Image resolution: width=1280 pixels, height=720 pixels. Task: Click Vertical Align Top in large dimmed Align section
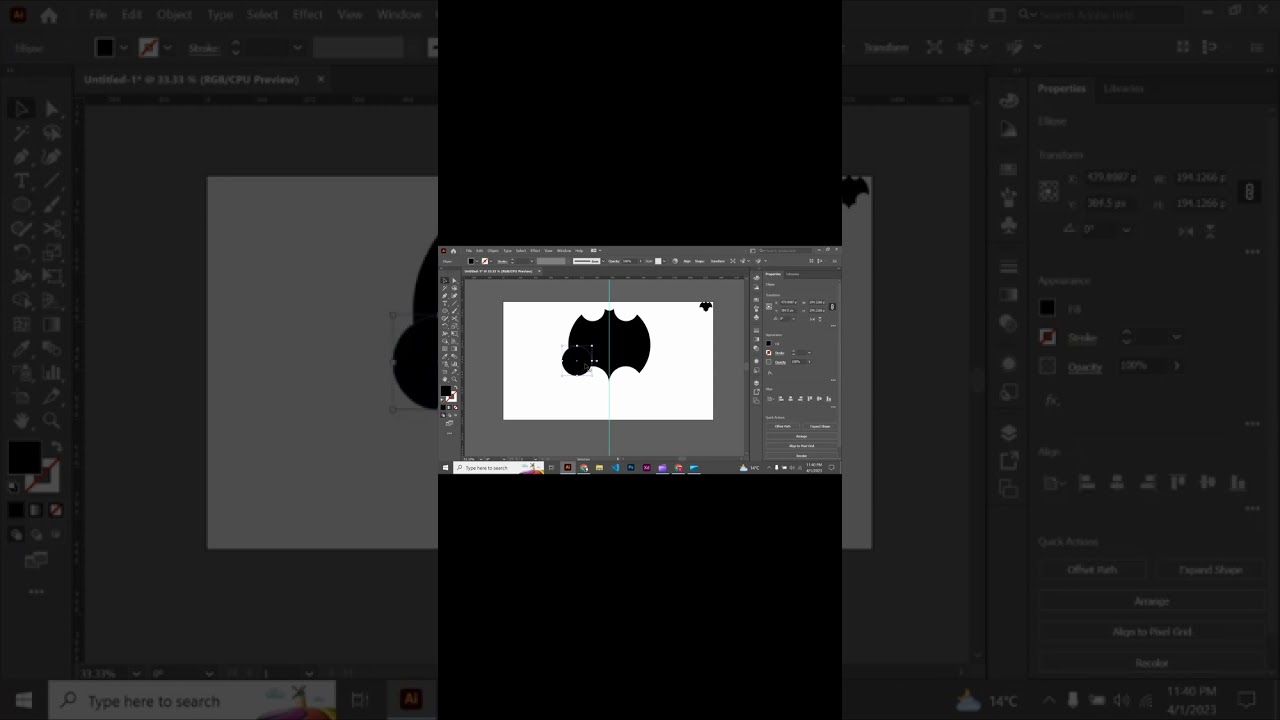coord(1179,483)
